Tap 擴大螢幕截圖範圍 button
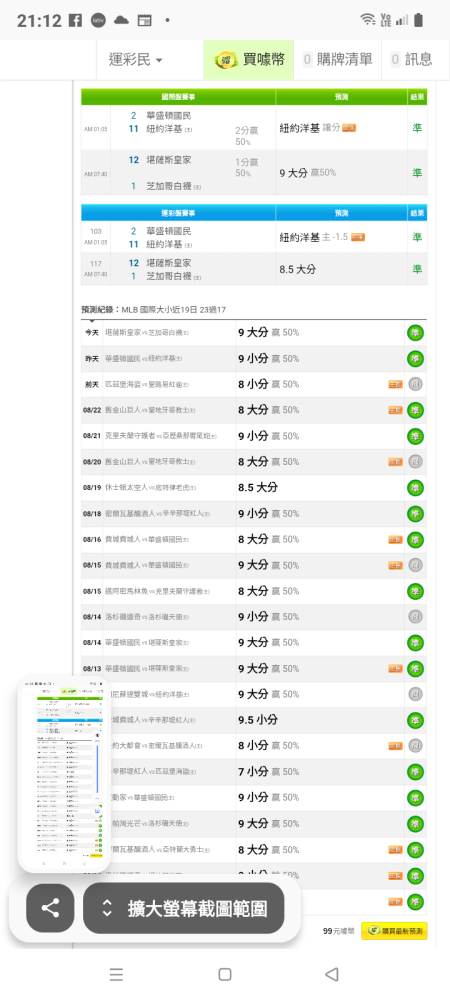 coord(184,908)
